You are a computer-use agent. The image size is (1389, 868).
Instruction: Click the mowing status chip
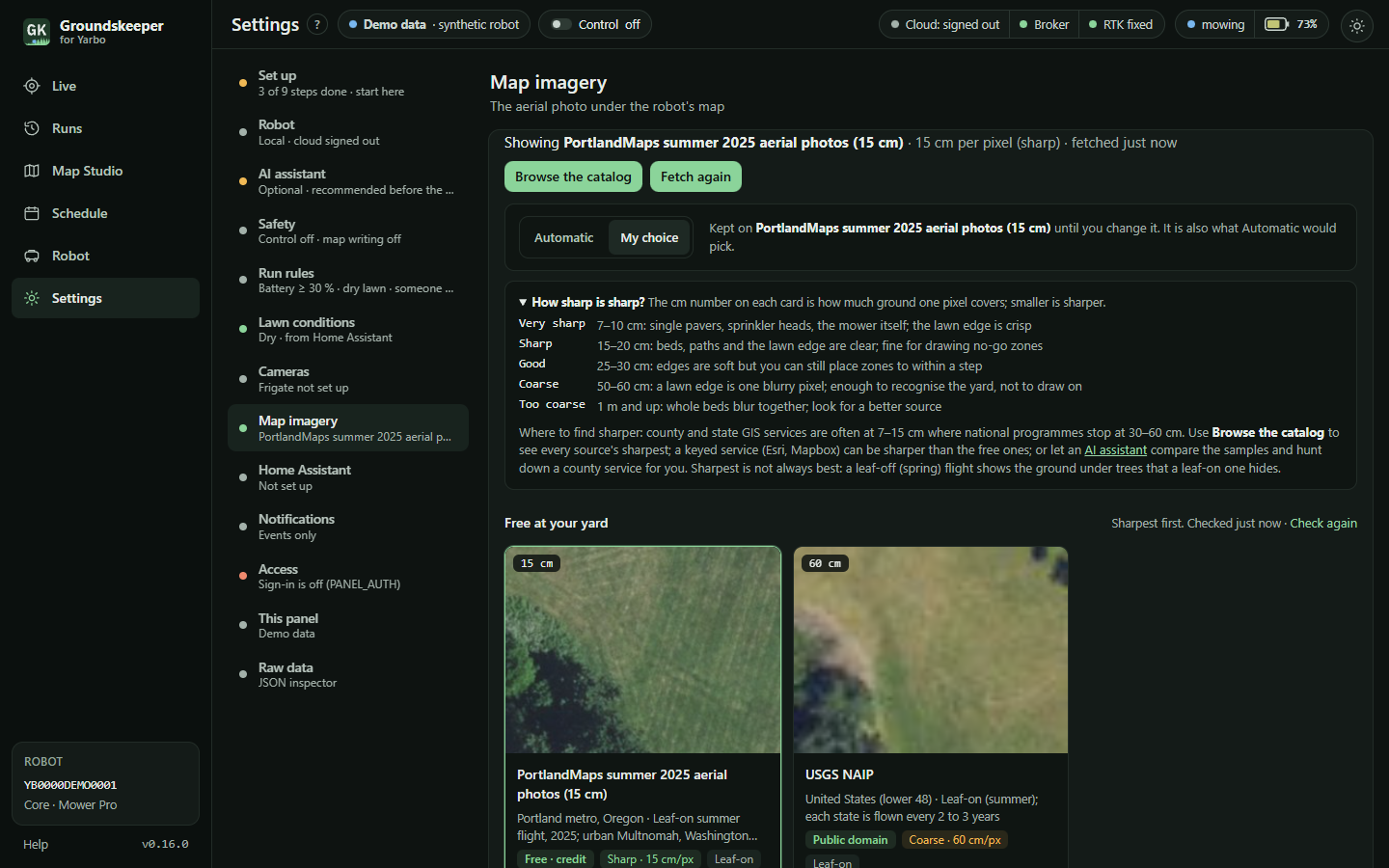tap(1215, 24)
